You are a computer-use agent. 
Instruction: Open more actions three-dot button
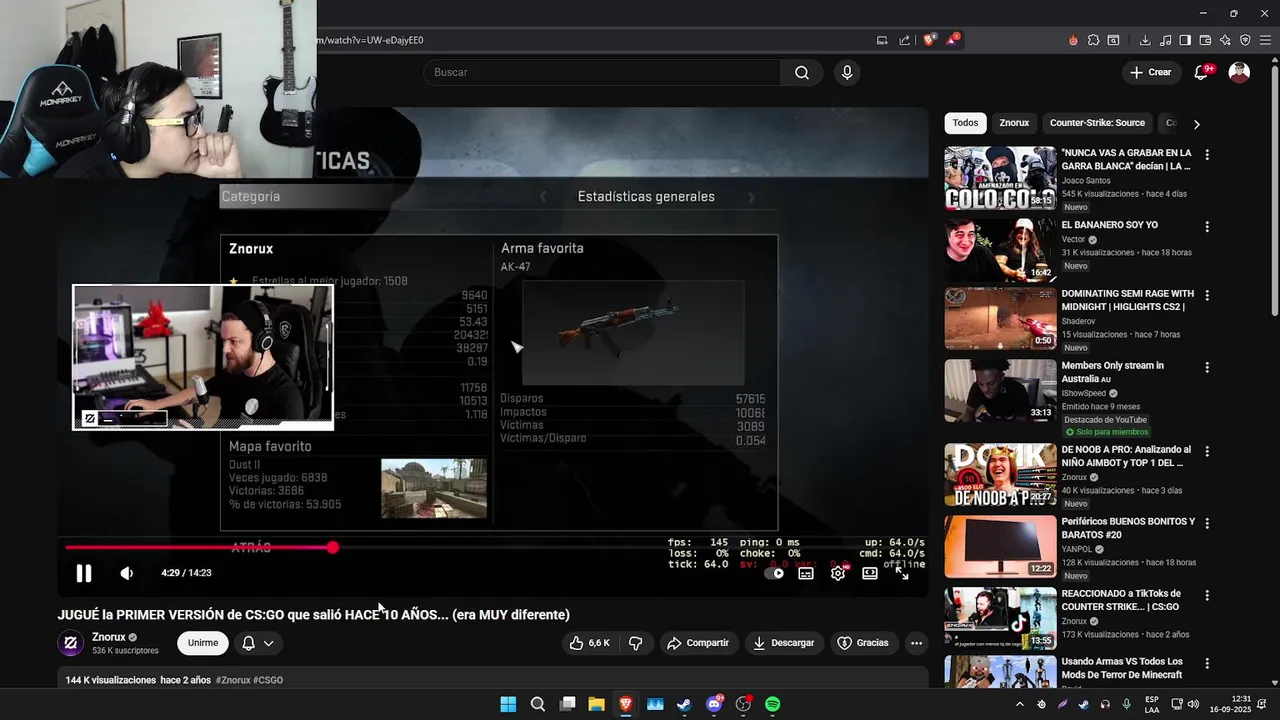tap(916, 643)
